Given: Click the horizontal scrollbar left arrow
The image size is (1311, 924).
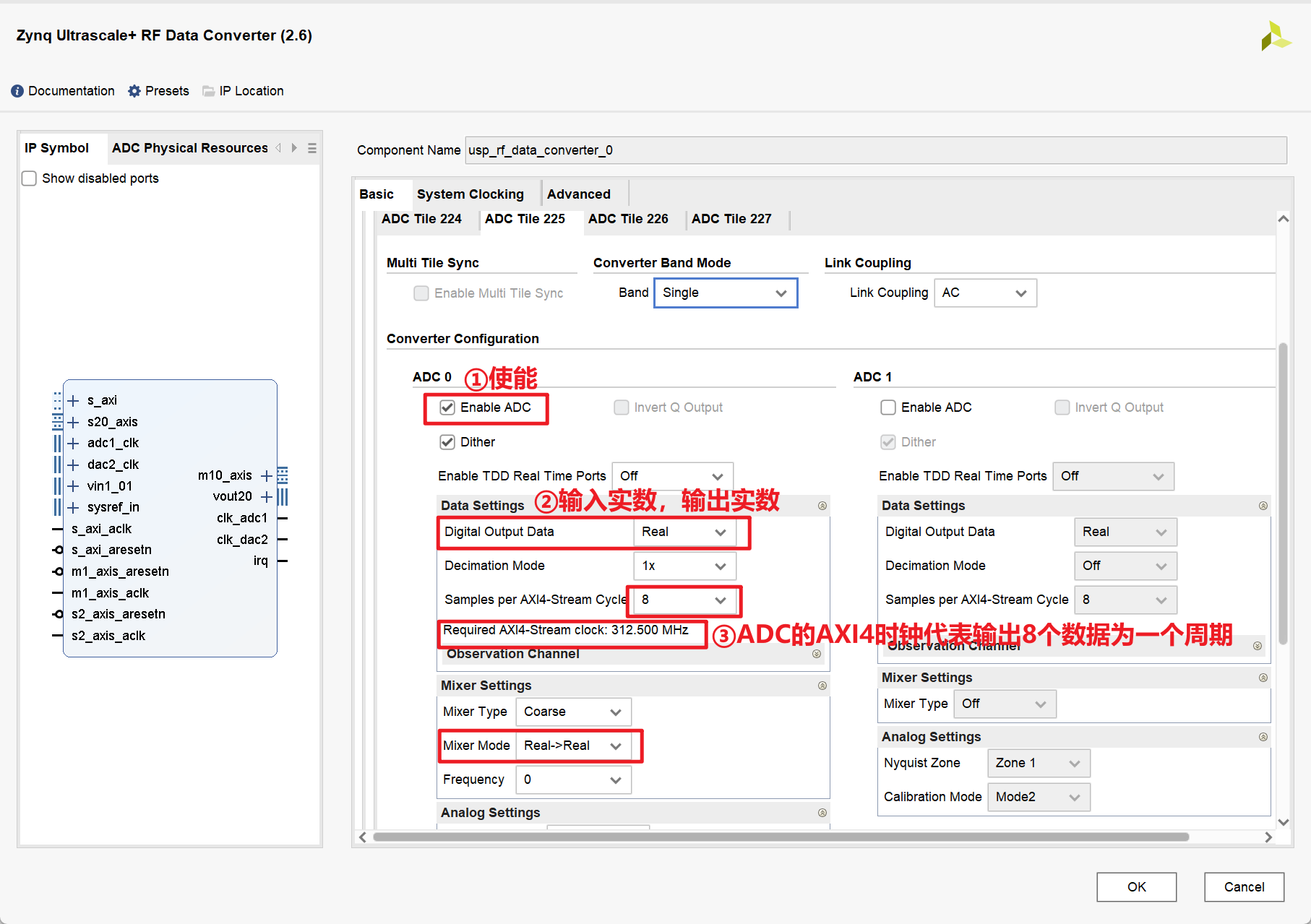Looking at the screenshot, I should [363, 837].
